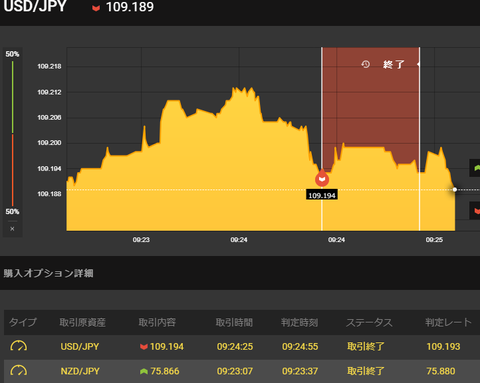This screenshot has width=480, height=383.
Task: Select the USD/JPY asset in the table
Action: tap(80, 347)
